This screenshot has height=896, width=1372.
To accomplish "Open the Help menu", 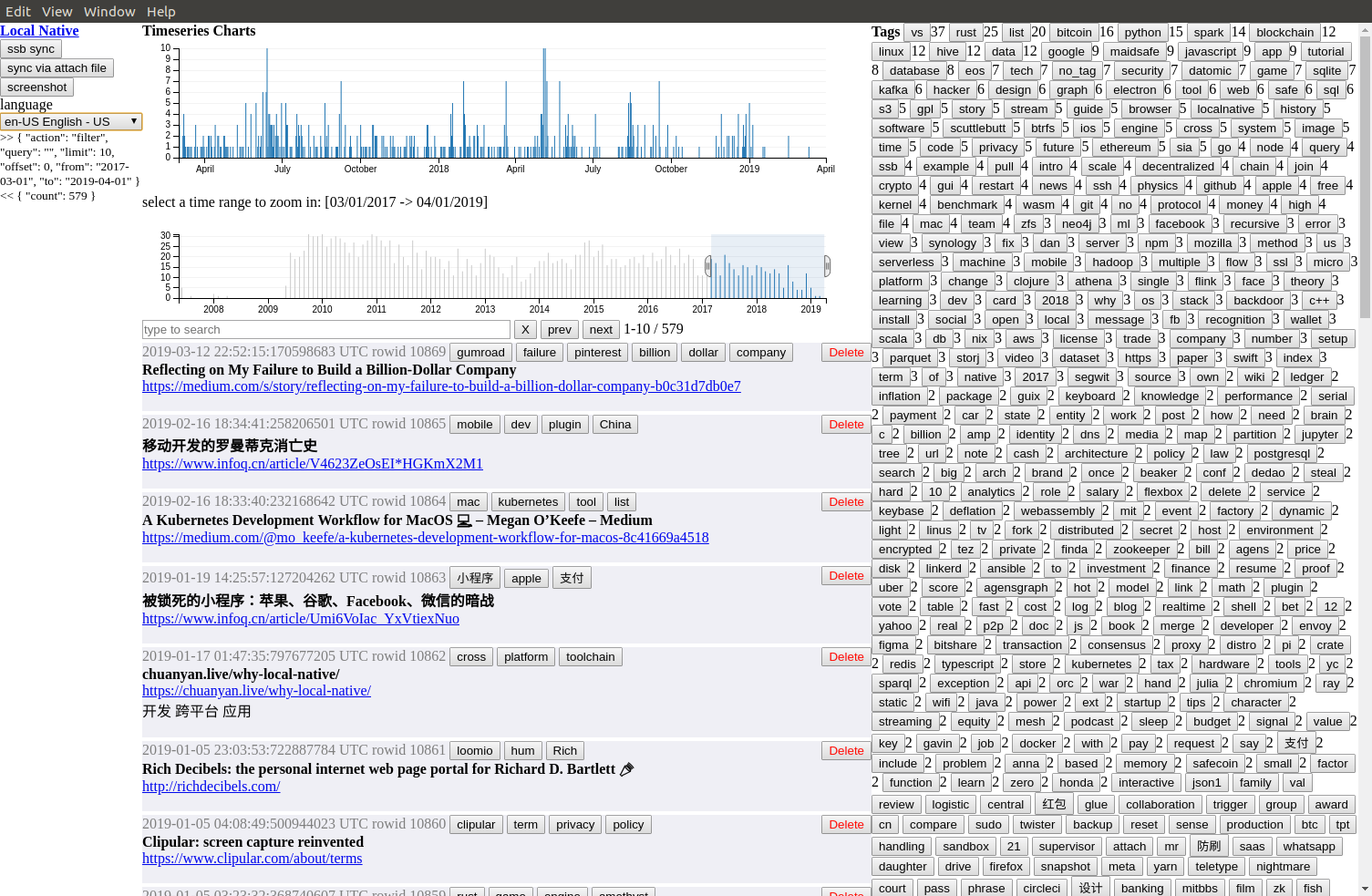I will 160,11.
